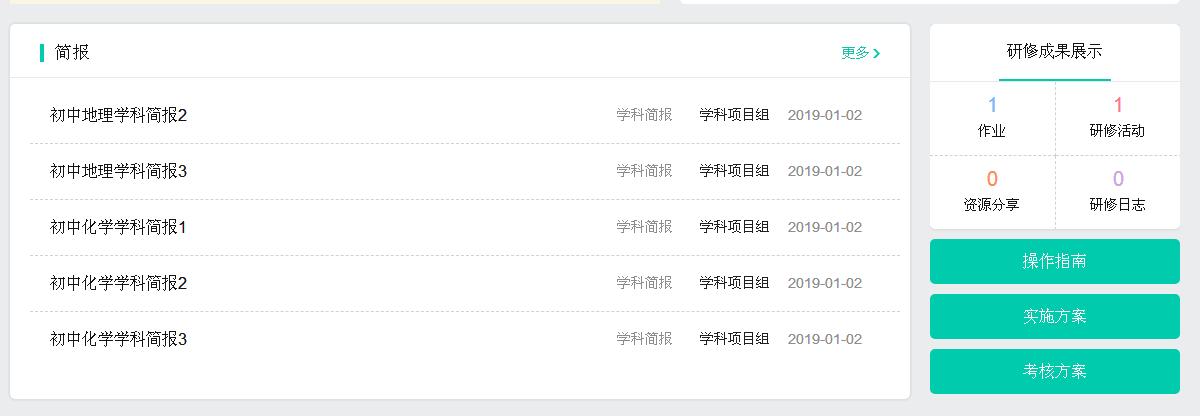Image resolution: width=1200 pixels, height=416 pixels.
Task: Click the 简报 section heading
Action: point(72,53)
